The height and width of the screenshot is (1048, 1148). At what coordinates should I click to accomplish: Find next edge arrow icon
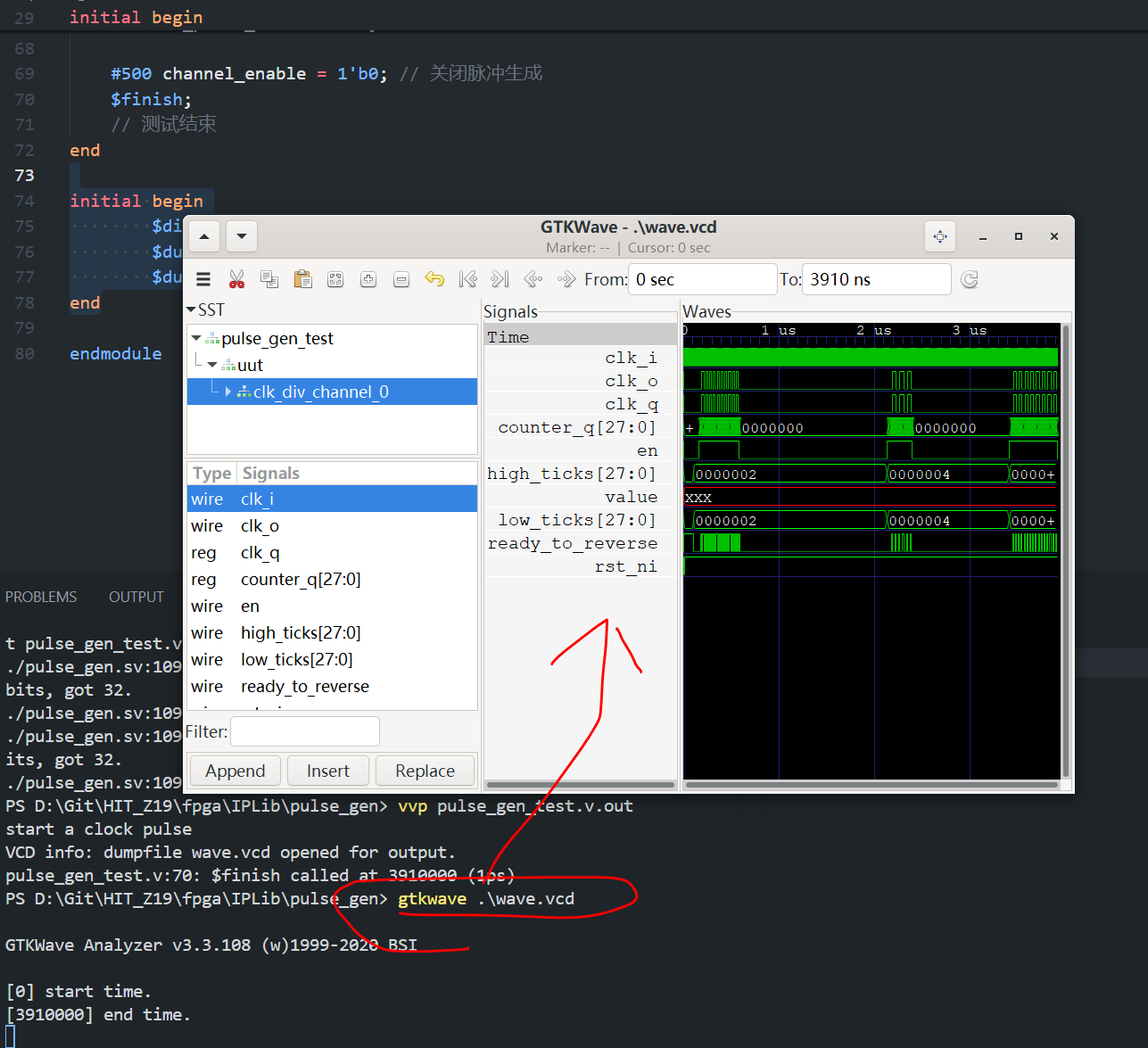point(566,279)
